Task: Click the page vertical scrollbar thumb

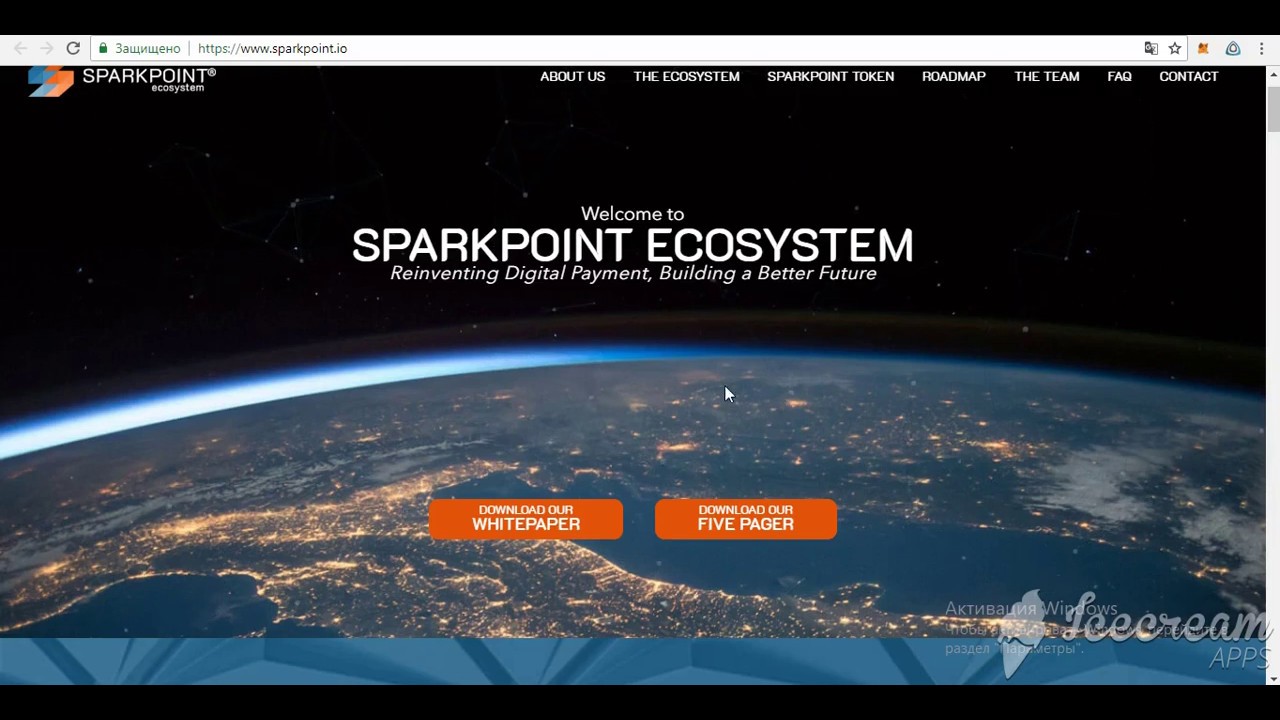Action: (x=1273, y=108)
